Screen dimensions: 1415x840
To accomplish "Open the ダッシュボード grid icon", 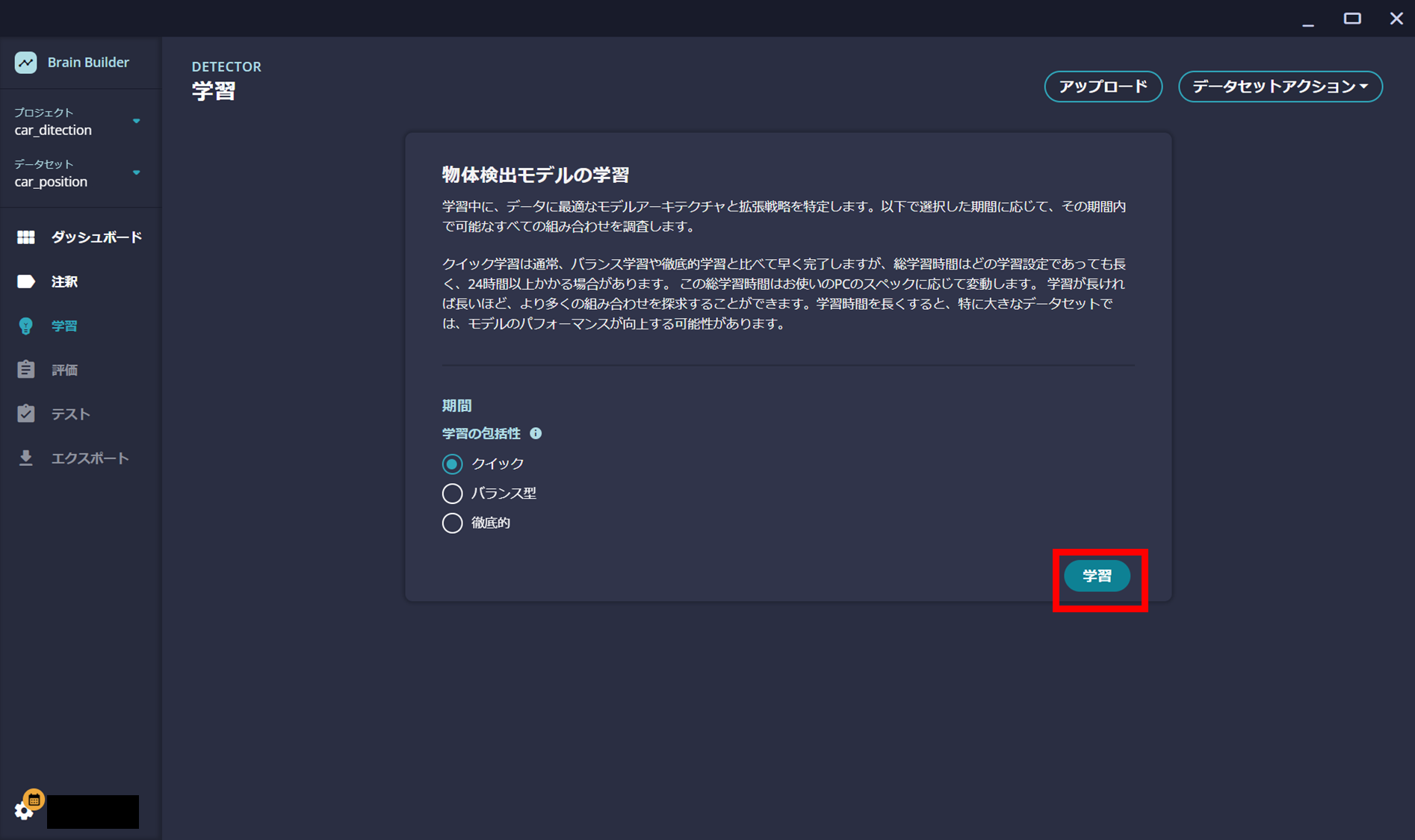I will [25, 237].
